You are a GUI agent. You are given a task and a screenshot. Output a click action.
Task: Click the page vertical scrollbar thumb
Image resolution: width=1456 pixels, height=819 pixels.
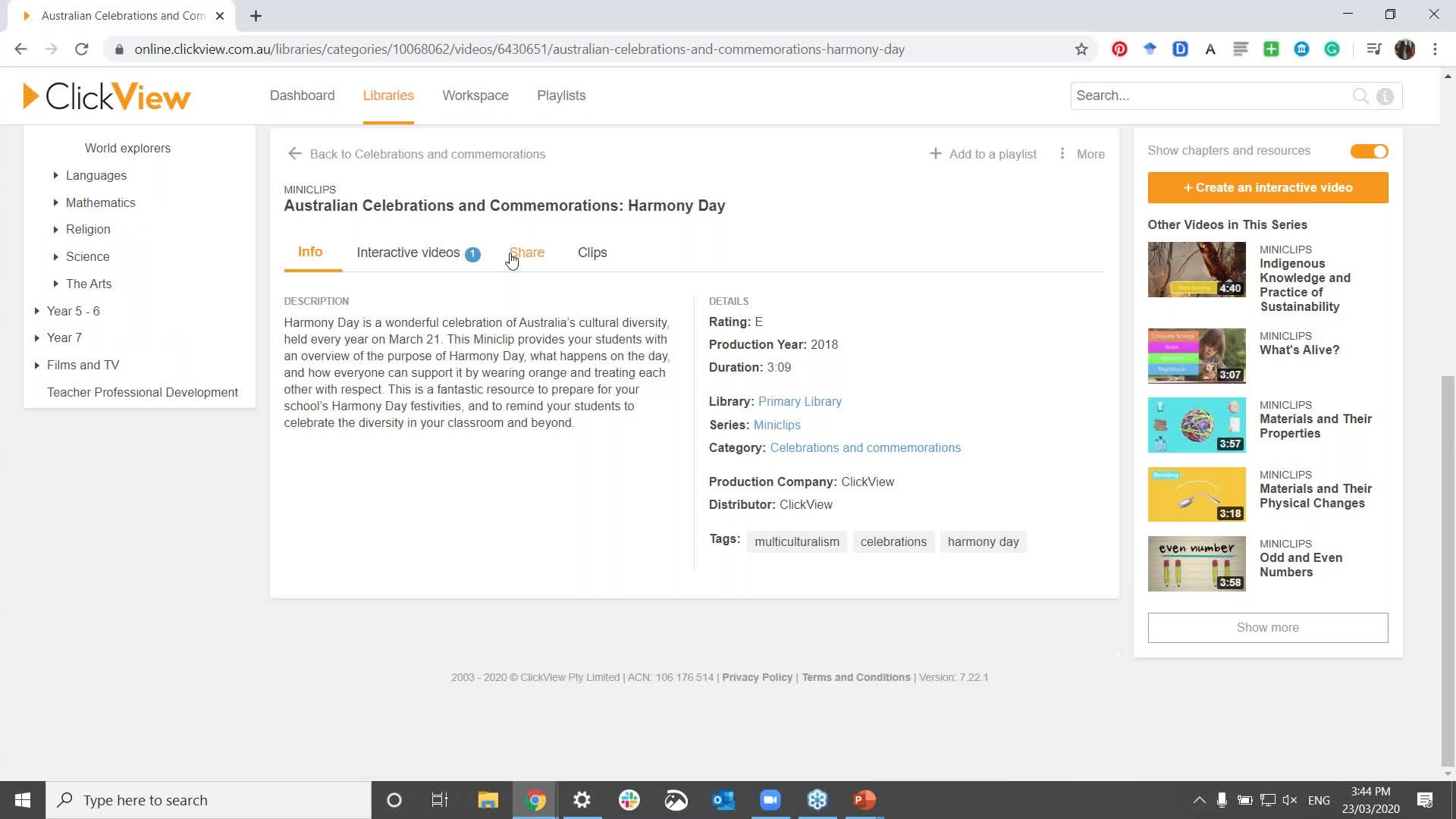pos(1448,571)
